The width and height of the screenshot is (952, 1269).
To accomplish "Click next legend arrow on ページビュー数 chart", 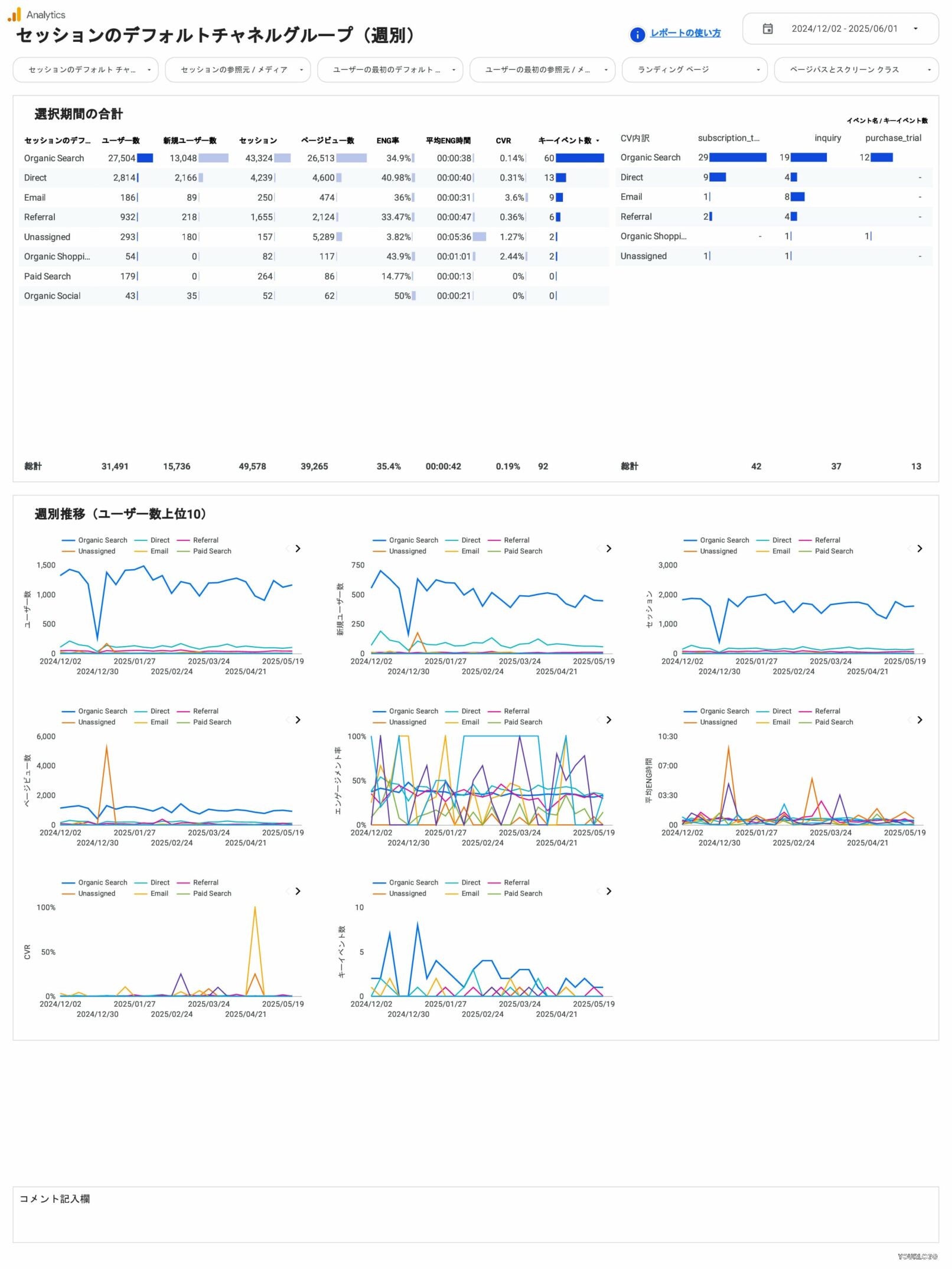I will point(298,720).
